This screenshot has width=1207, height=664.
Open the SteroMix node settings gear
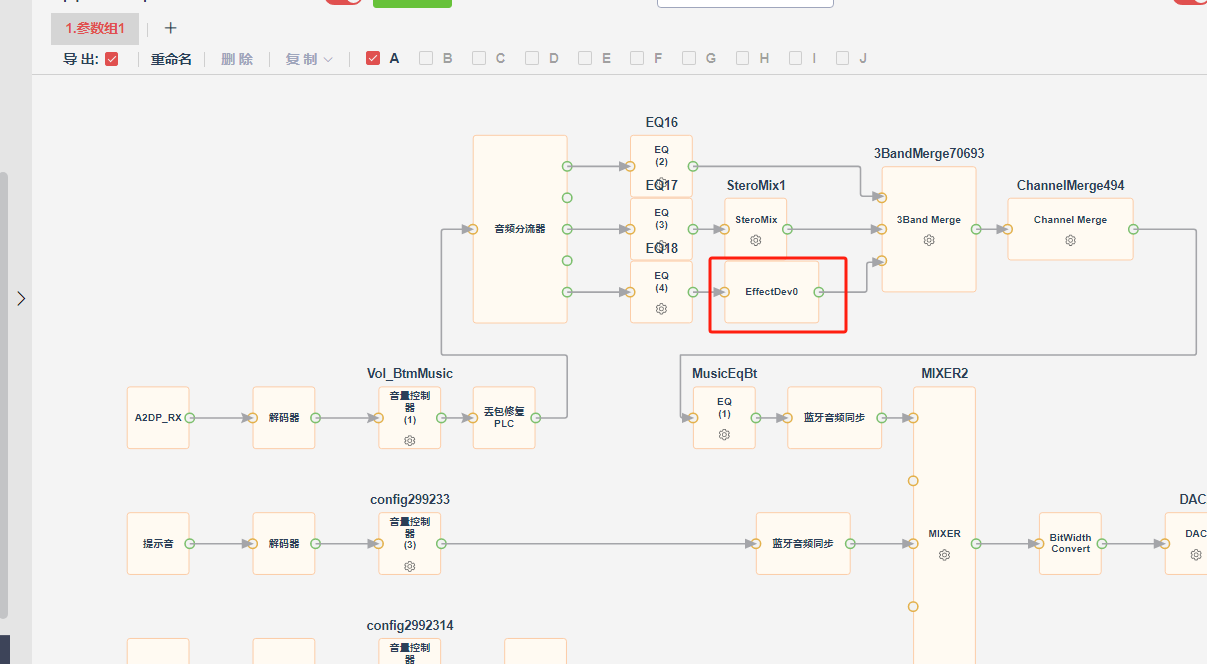(756, 241)
